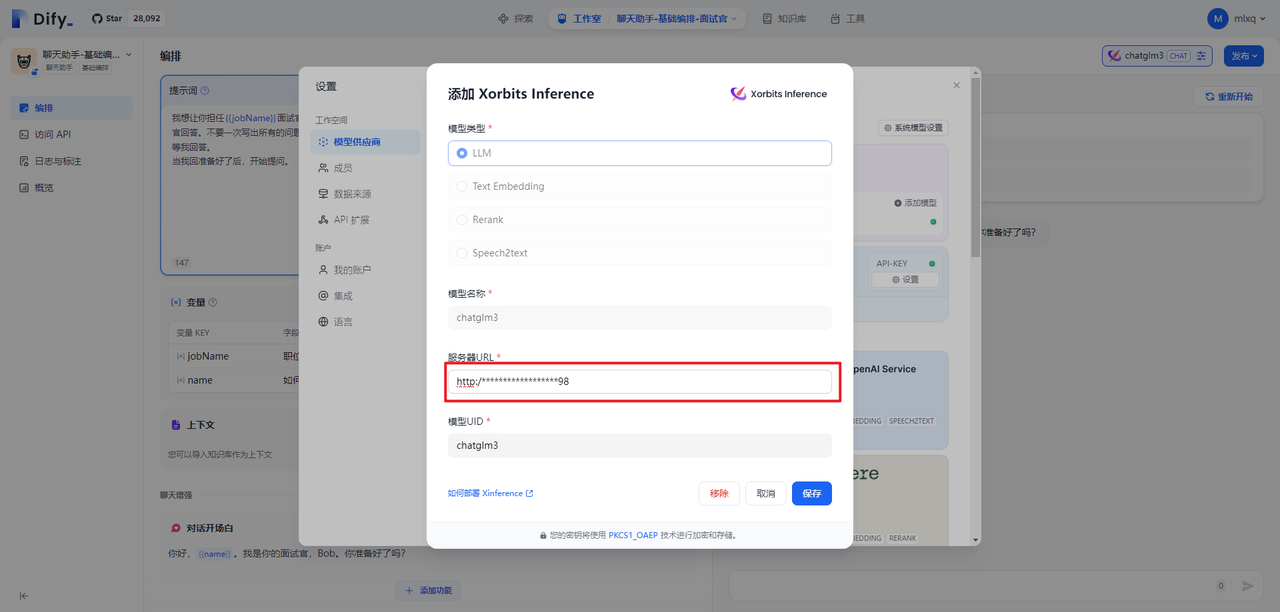Expand the app name dropdown in header

[677, 18]
